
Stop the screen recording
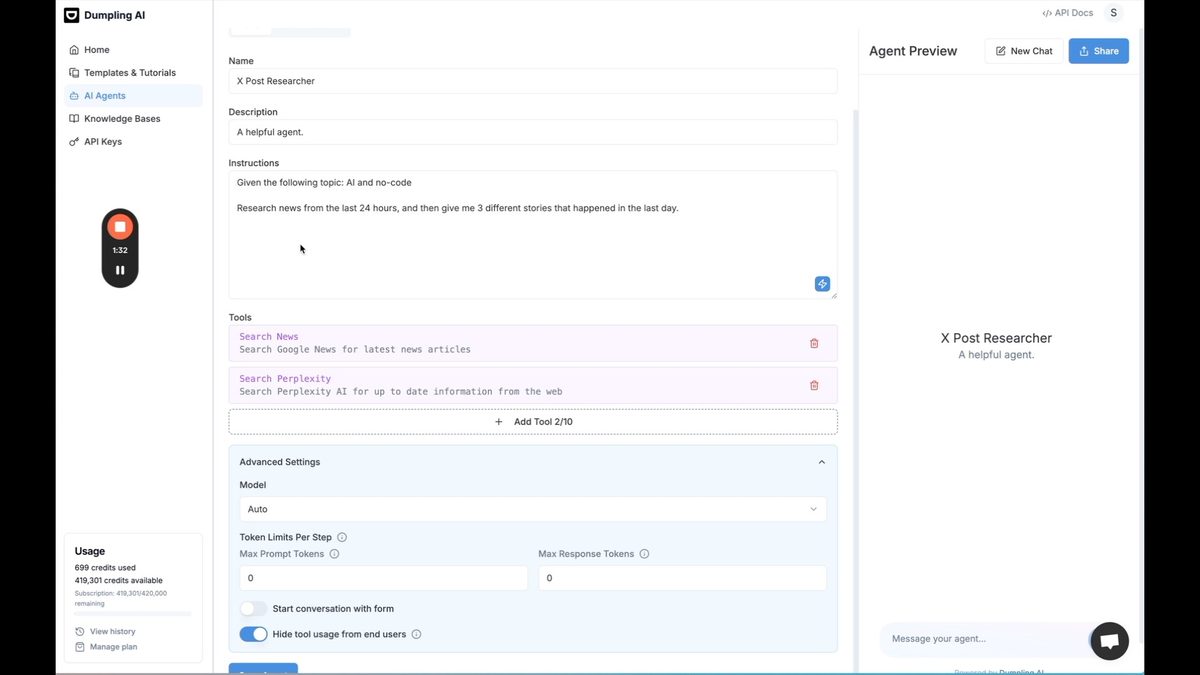click(x=120, y=227)
